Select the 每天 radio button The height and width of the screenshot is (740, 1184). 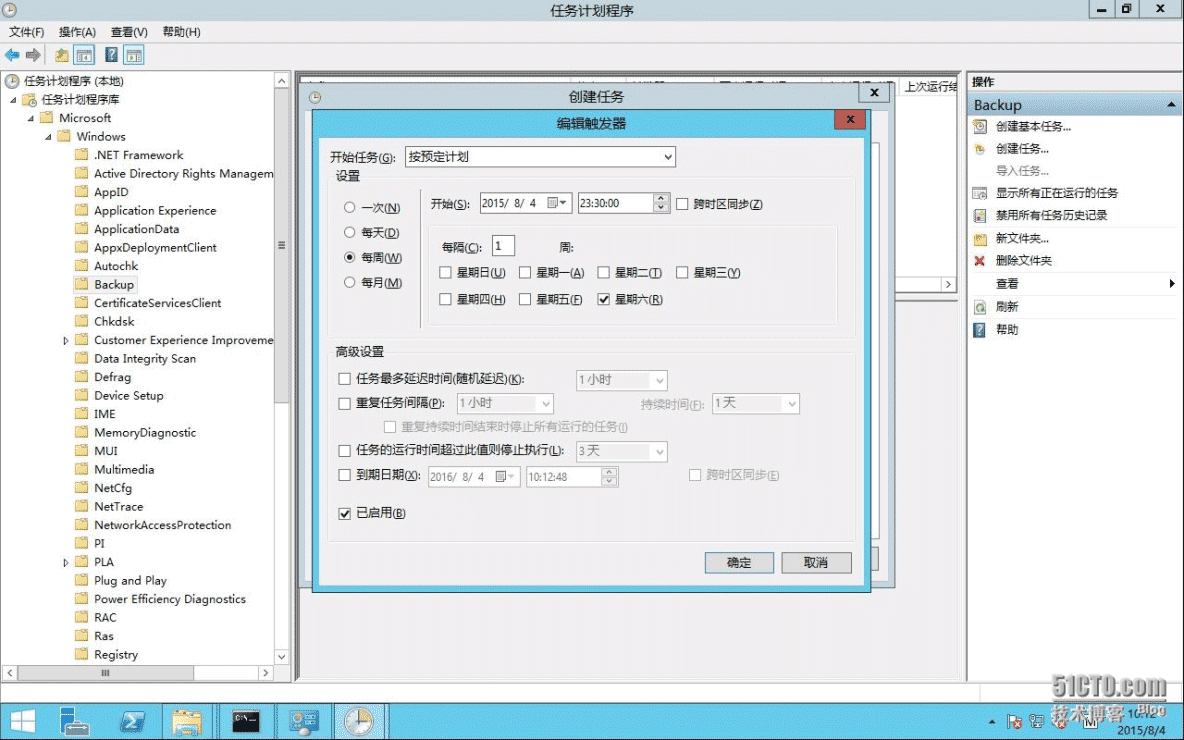tap(350, 233)
